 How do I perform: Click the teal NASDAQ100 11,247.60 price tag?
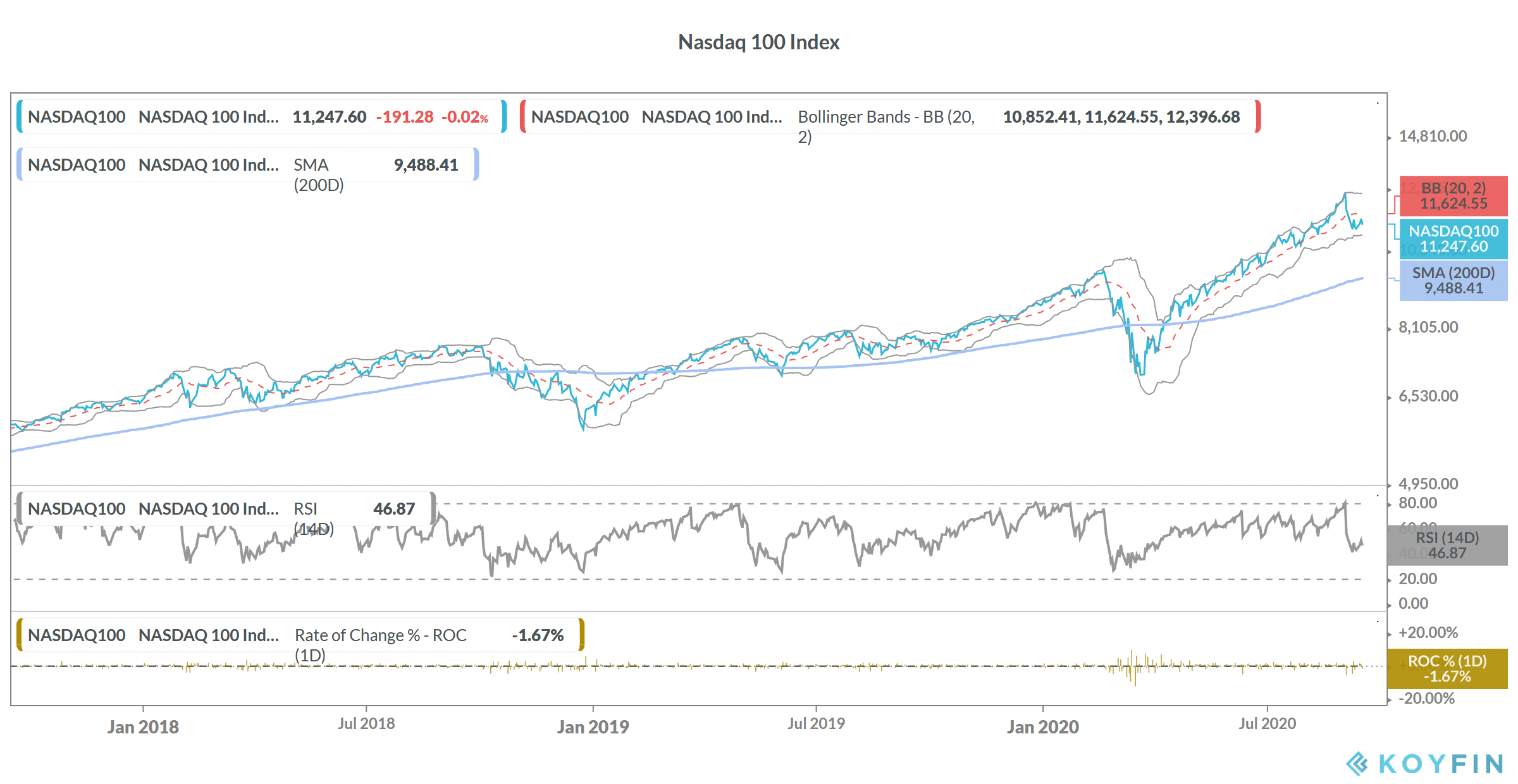1453,239
